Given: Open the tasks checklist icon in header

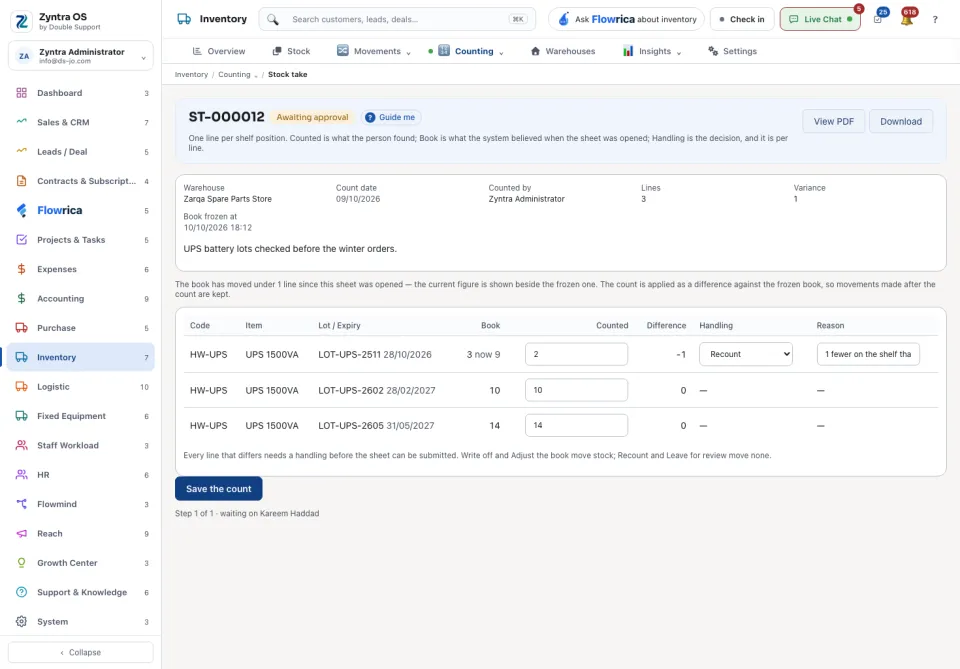Looking at the screenshot, I should [878, 20].
